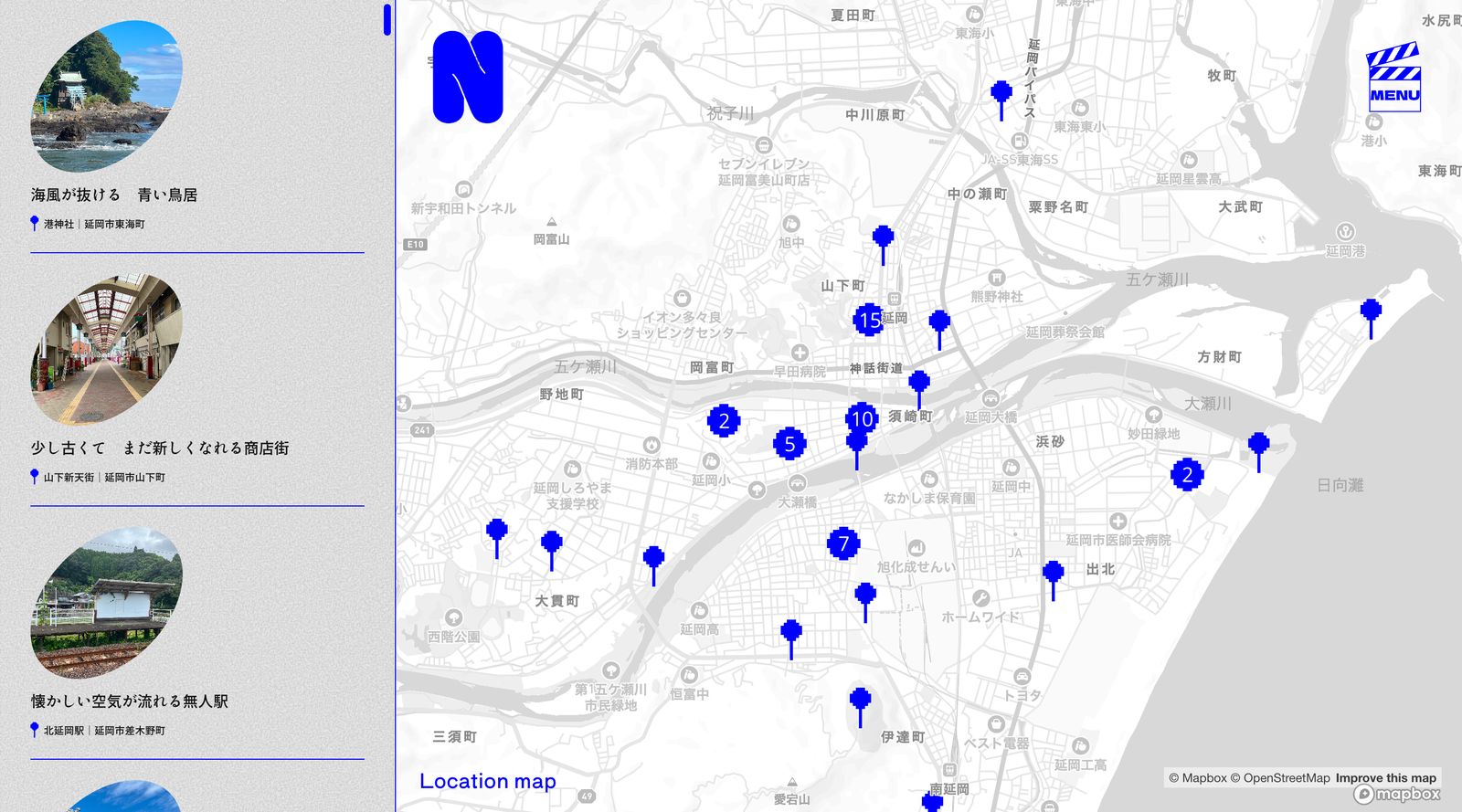Select the map pin below 延岡高
This screenshot has width=1462, height=812.
point(791,638)
